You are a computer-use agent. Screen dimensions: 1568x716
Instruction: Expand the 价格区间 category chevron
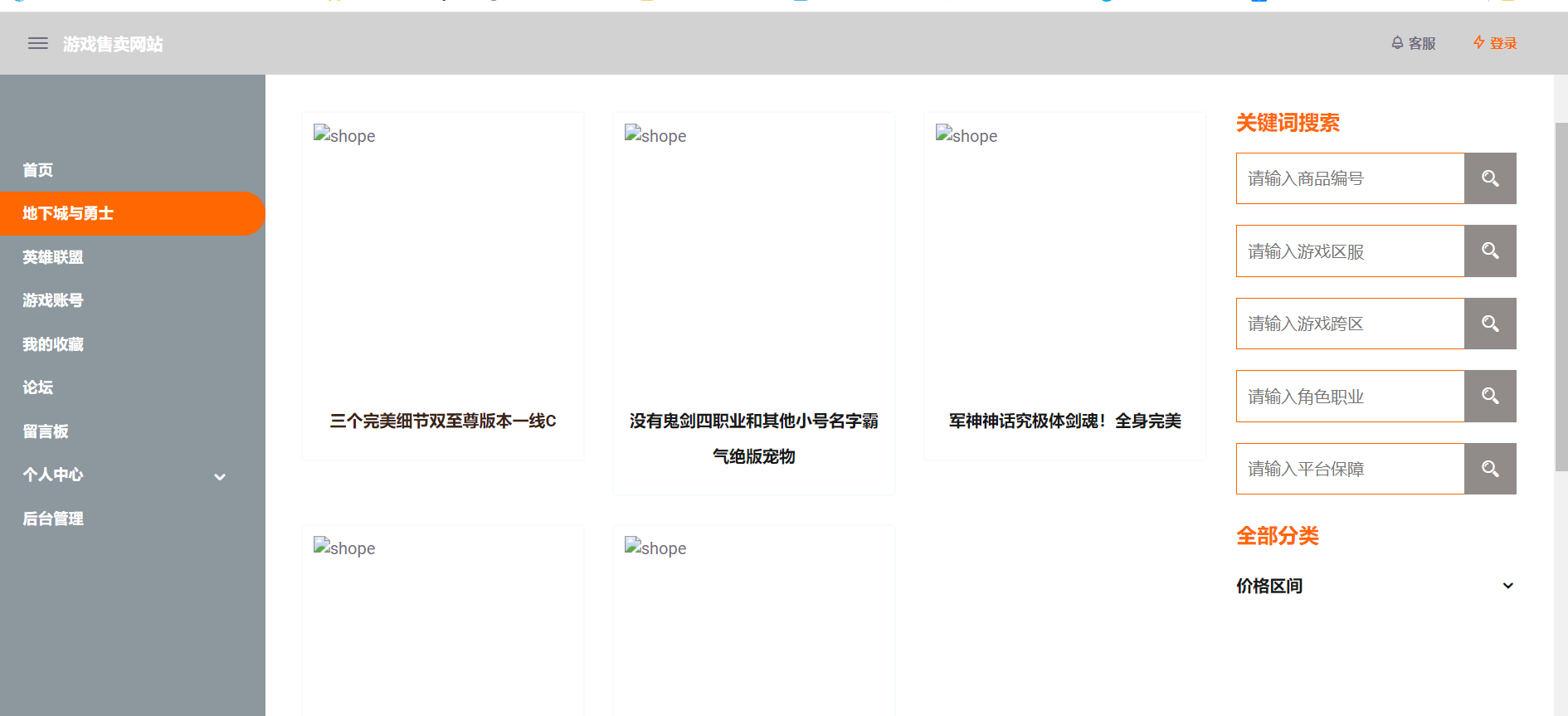point(1507,586)
